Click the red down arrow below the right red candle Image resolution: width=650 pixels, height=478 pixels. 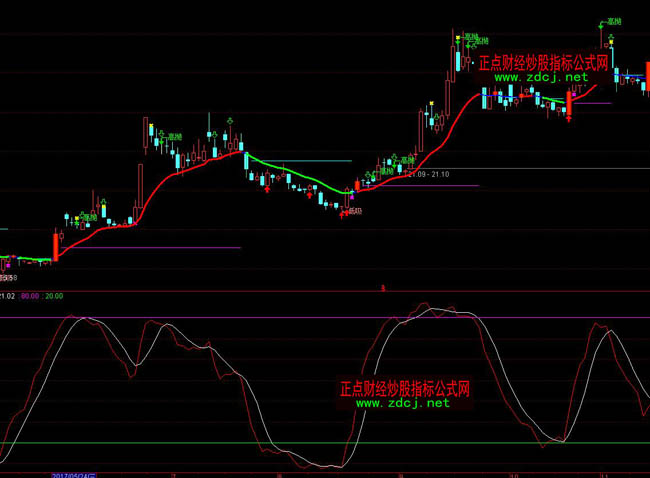[569, 119]
